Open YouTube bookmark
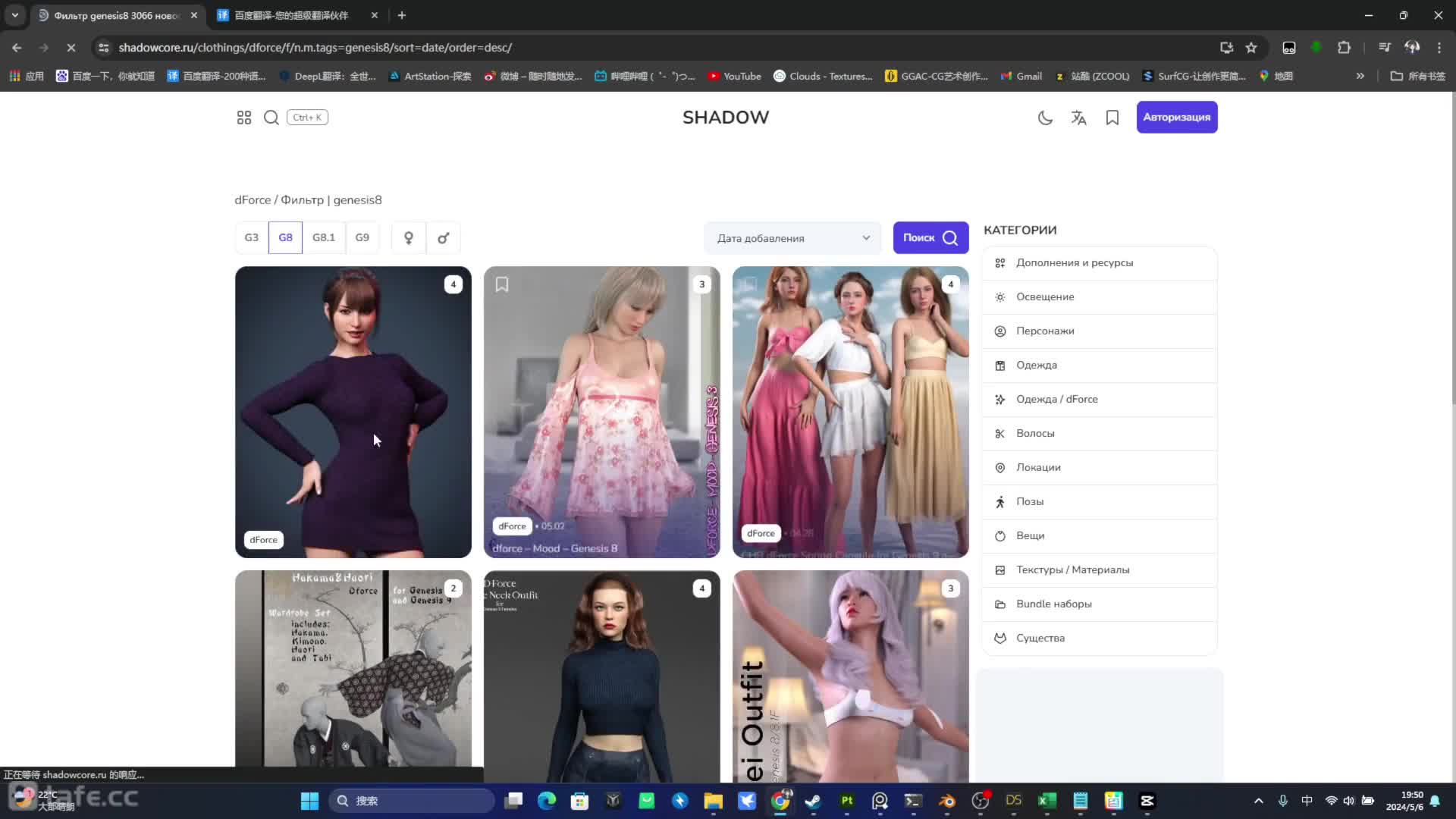Screen dimensions: 1456x819 (x=734, y=77)
